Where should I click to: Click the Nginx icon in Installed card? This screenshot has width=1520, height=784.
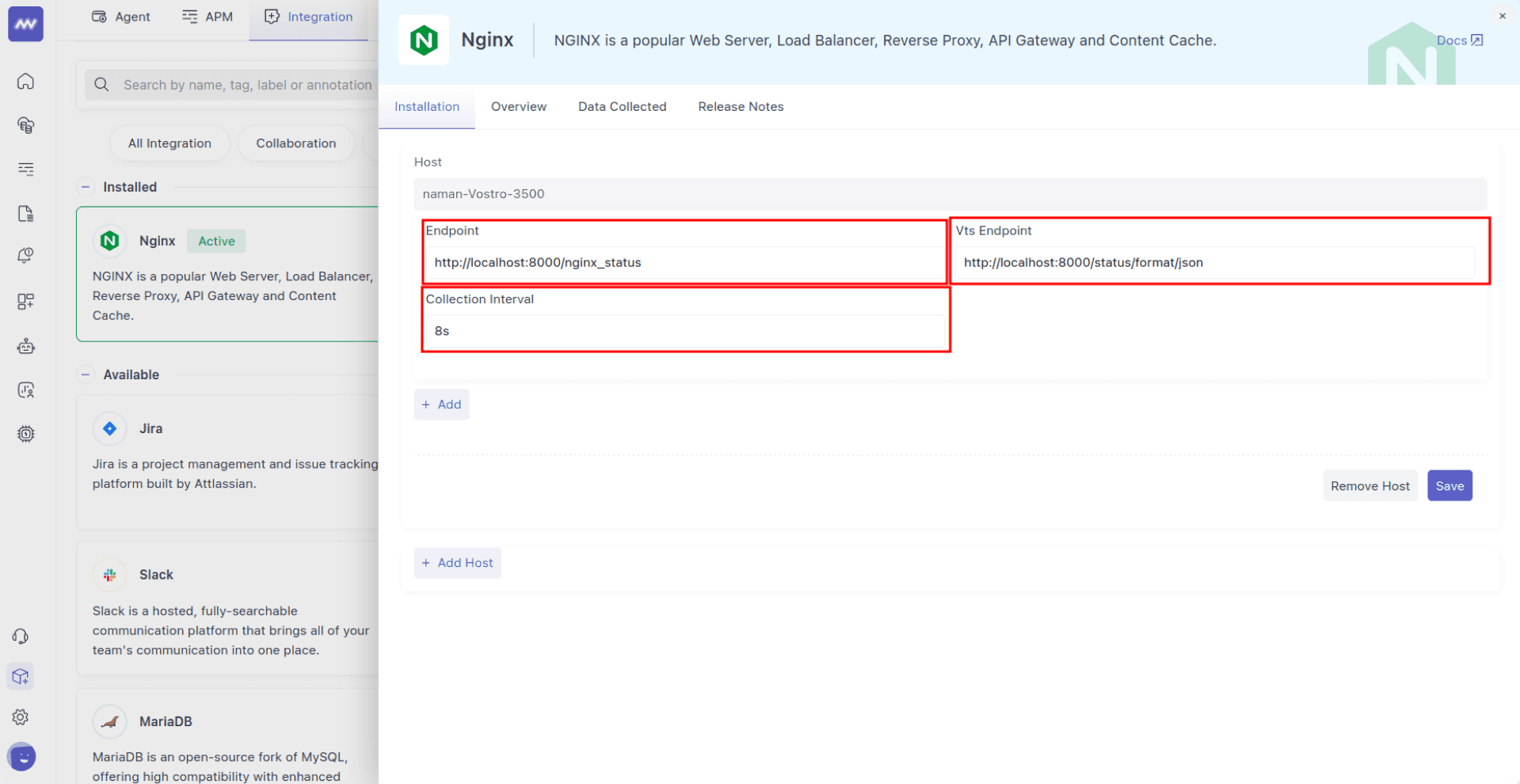[110, 241]
